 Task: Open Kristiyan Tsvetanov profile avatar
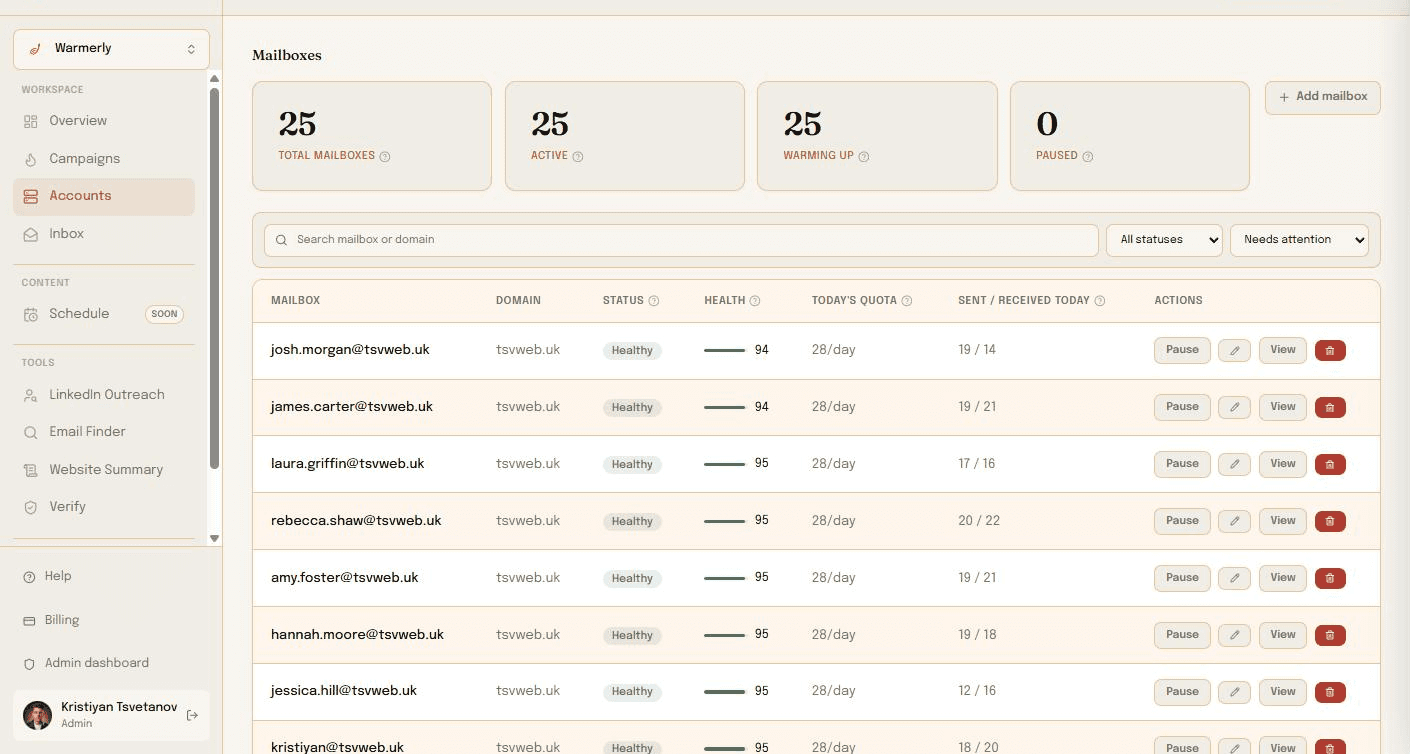coord(37,715)
